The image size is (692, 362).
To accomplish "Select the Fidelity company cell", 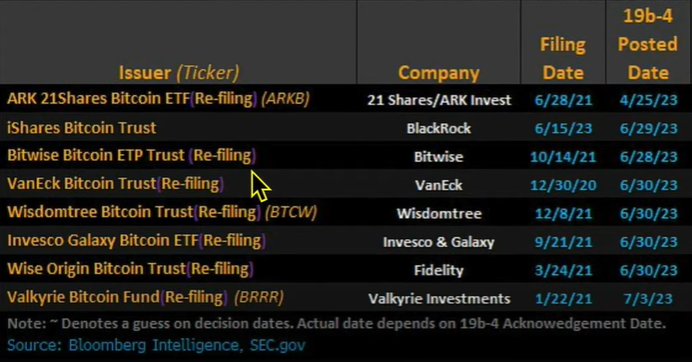I will [439, 270].
